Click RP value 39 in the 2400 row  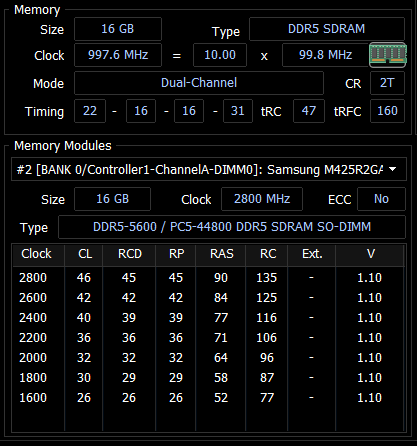click(176, 318)
